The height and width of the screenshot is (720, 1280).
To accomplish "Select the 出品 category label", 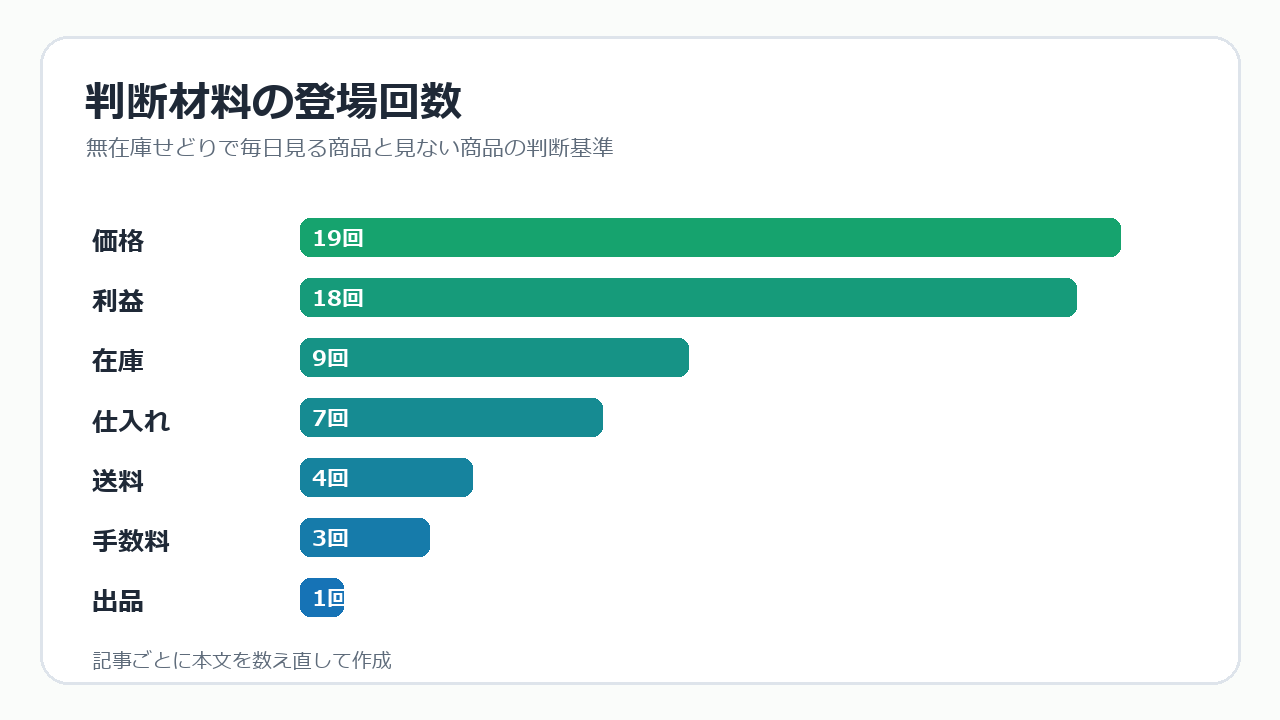I will point(118,601).
